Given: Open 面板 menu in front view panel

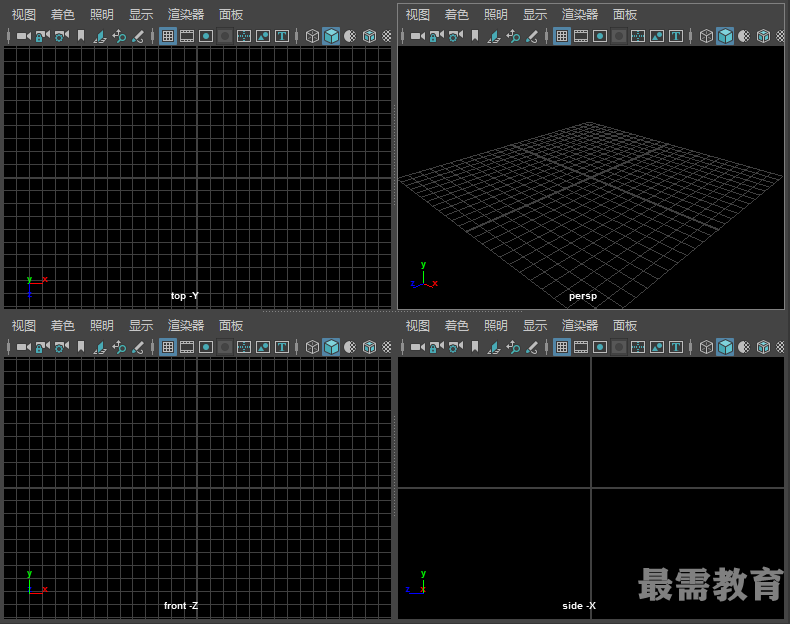Looking at the screenshot, I should click(x=231, y=325).
